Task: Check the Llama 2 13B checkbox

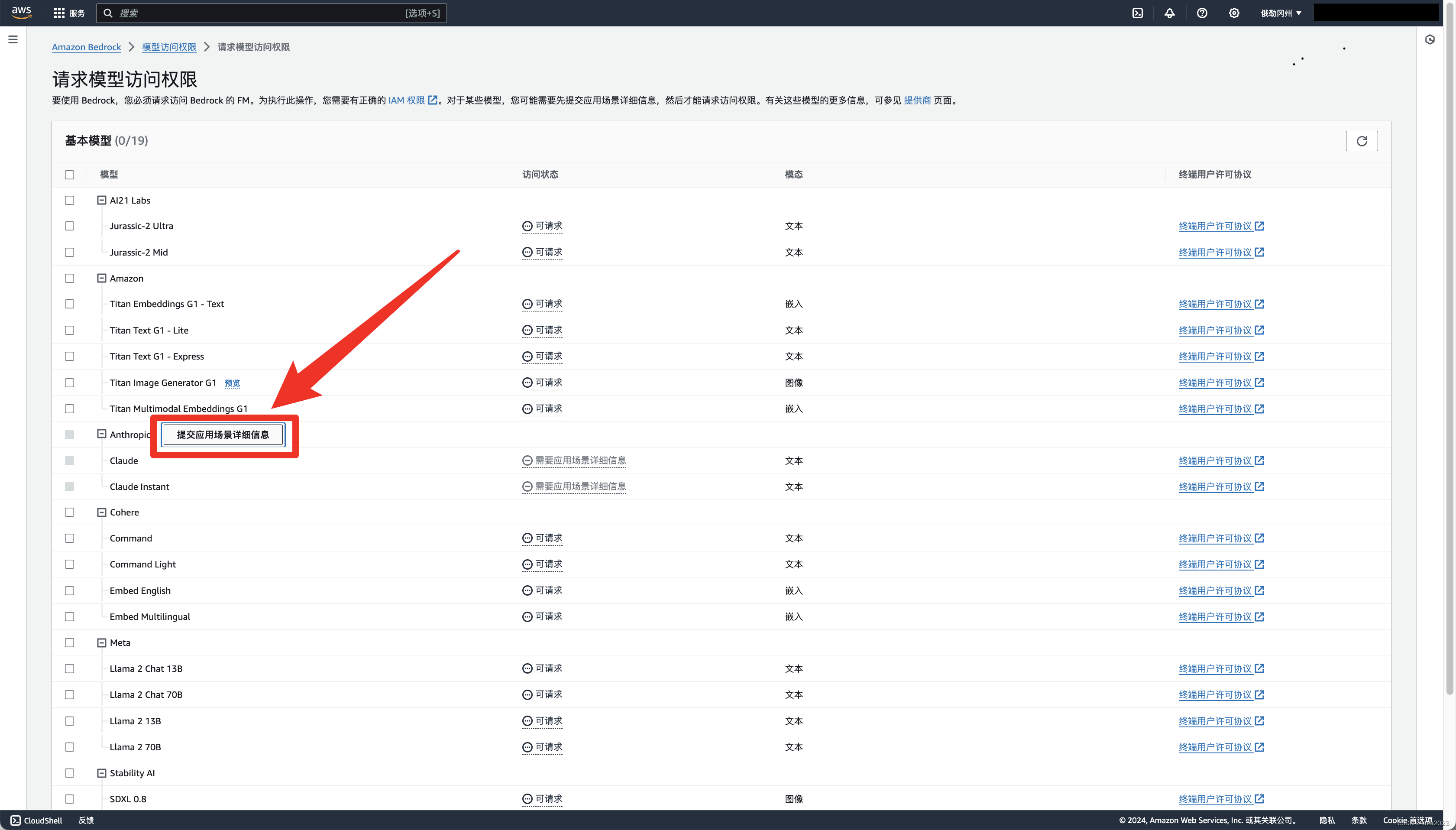Action: [70, 721]
